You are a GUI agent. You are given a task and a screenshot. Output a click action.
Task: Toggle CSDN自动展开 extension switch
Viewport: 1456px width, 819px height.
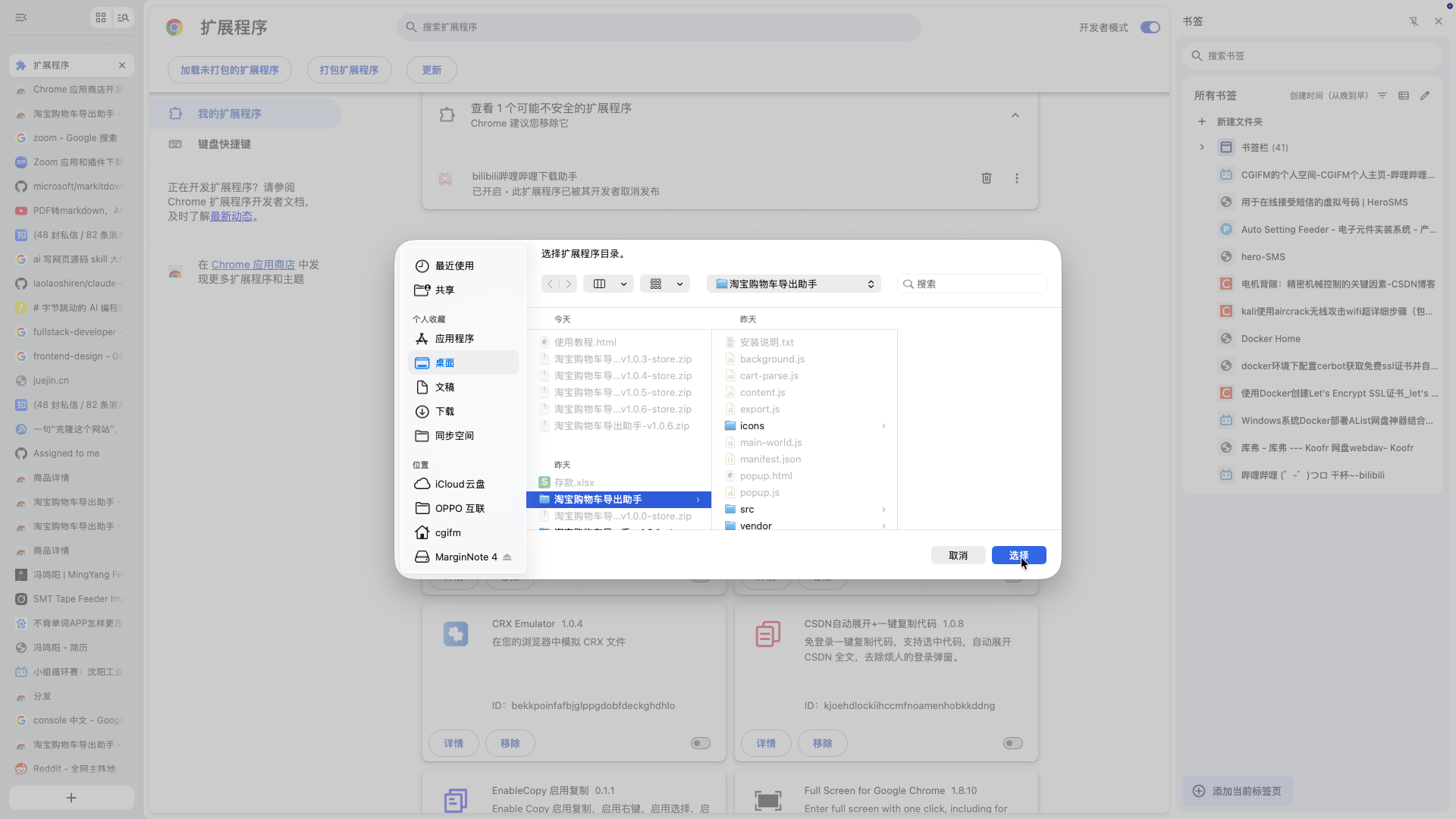click(x=1012, y=743)
